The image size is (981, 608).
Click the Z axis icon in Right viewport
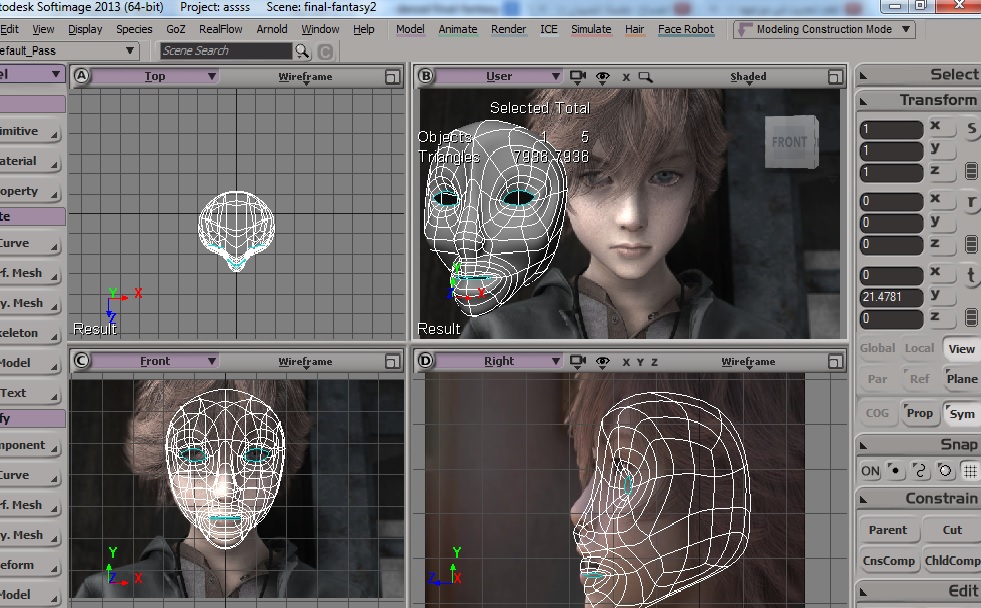coord(654,362)
